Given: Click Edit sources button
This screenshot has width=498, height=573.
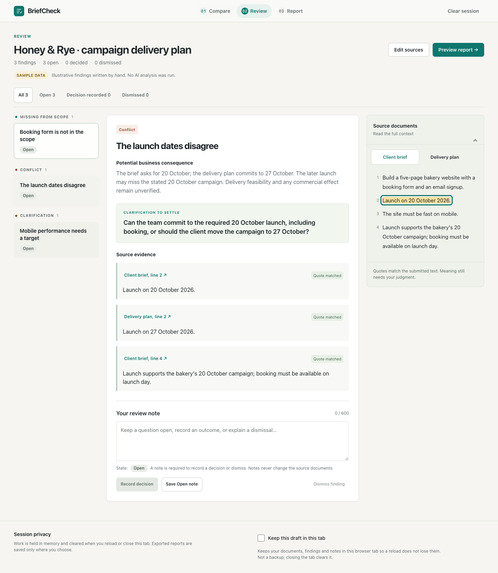Looking at the screenshot, I should pos(408,50).
